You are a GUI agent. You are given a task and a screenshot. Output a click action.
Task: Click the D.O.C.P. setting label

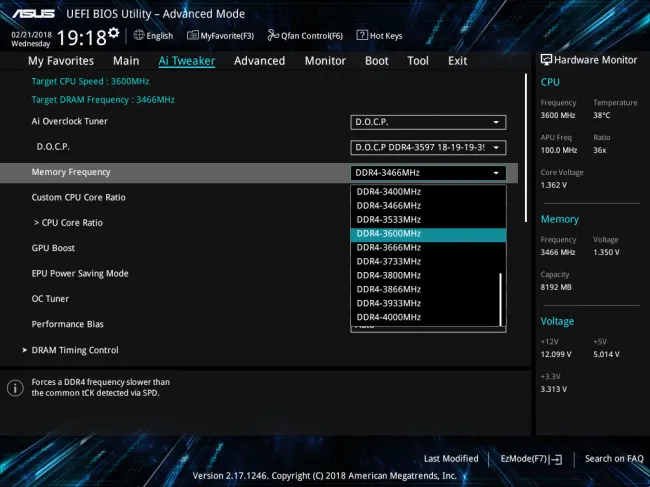click(53, 147)
